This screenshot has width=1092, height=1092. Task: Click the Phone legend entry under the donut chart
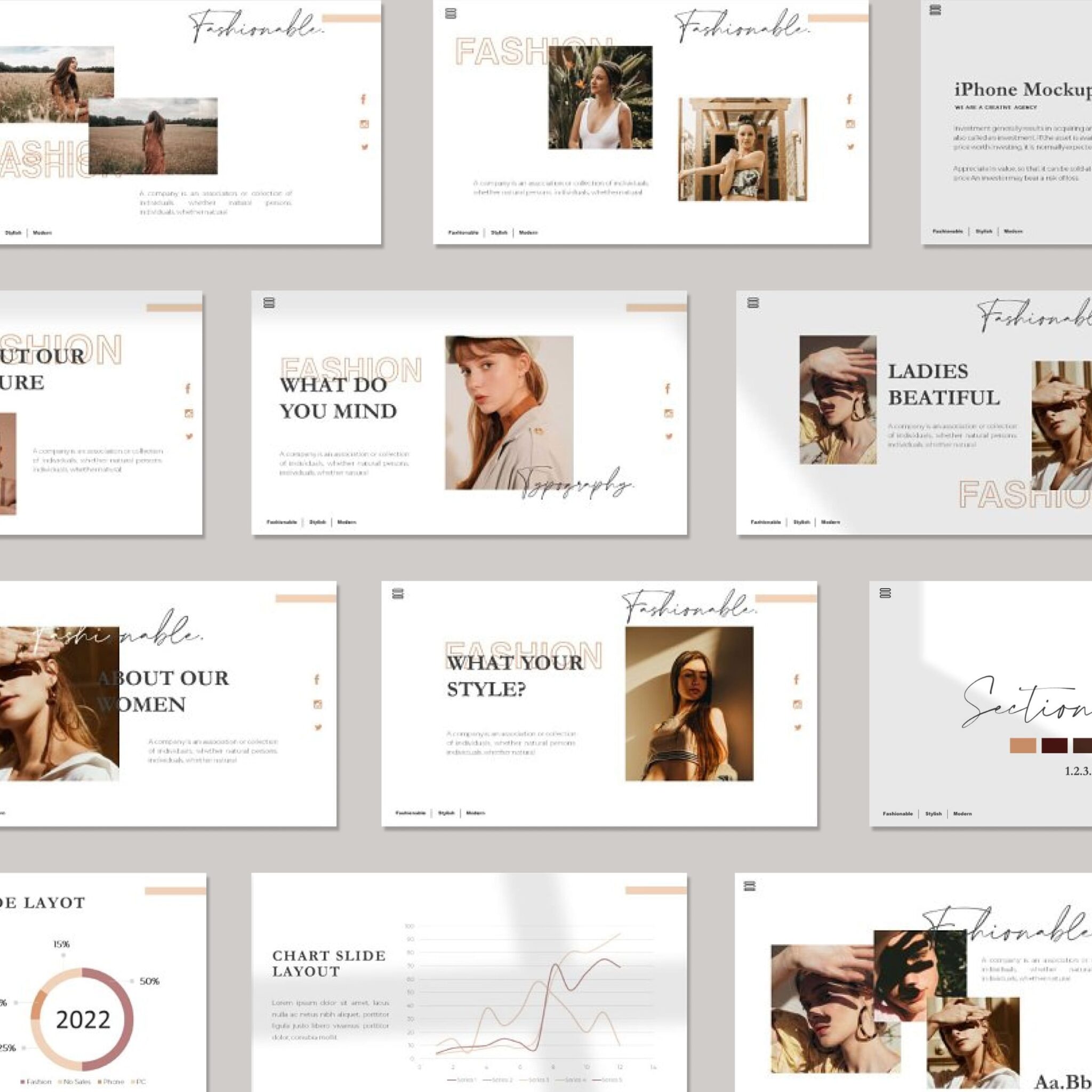point(111,1082)
